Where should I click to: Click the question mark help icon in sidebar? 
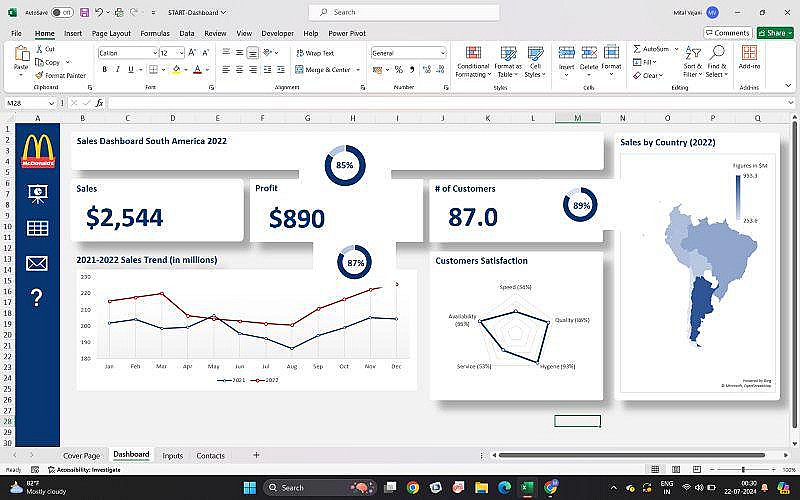click(37, 297)
